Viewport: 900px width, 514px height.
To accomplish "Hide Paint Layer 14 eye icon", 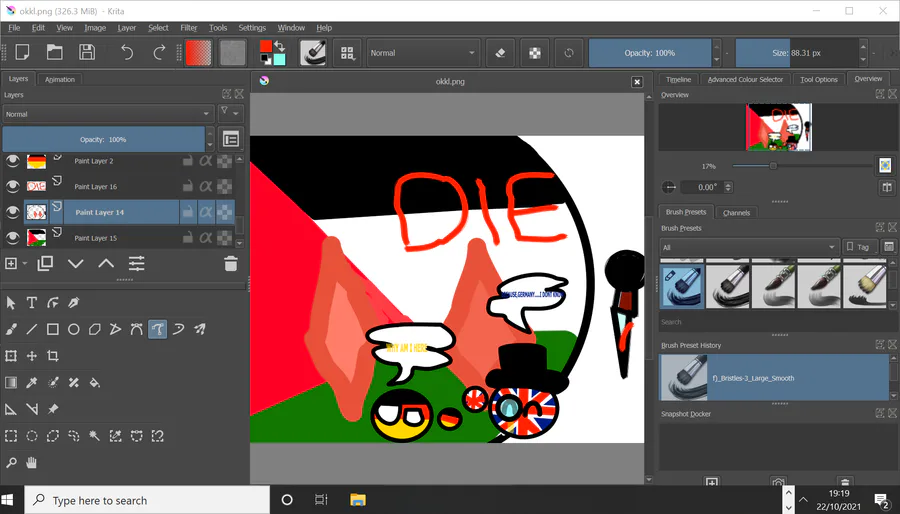I will pos(13,212).
